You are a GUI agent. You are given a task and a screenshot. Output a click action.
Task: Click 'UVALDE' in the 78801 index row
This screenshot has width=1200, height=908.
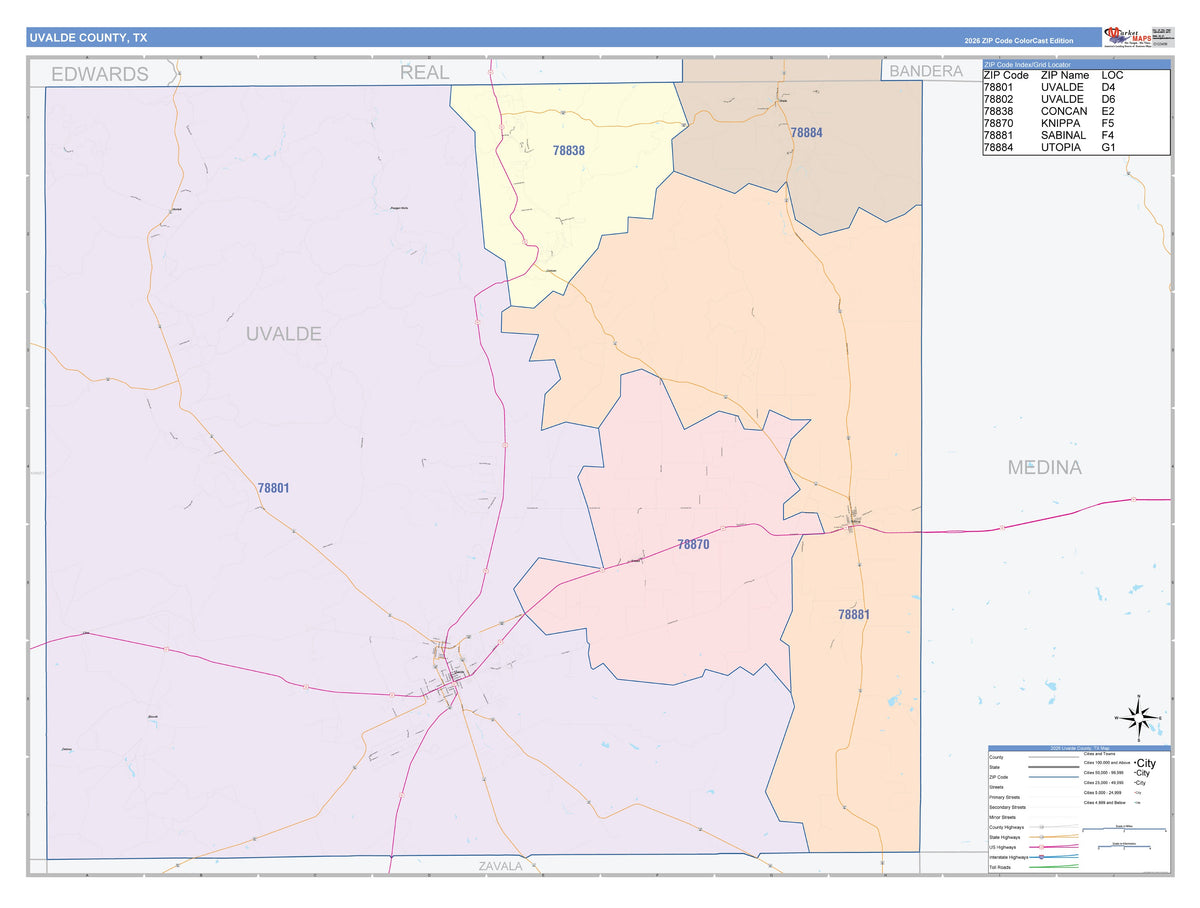(1062, 87)
